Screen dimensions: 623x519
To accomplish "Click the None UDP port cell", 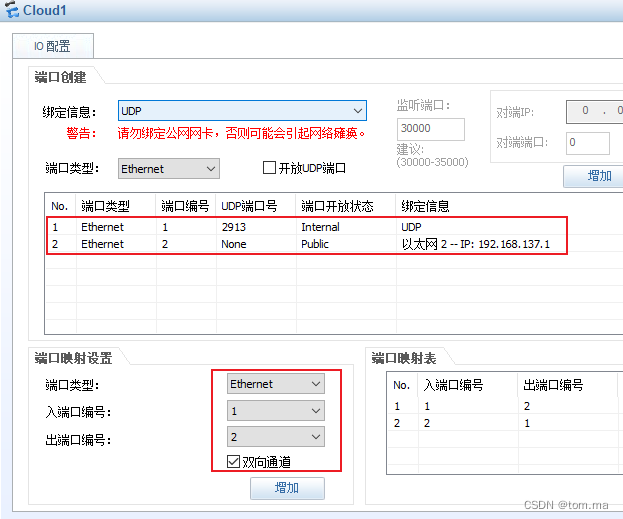I will point(234,244).
